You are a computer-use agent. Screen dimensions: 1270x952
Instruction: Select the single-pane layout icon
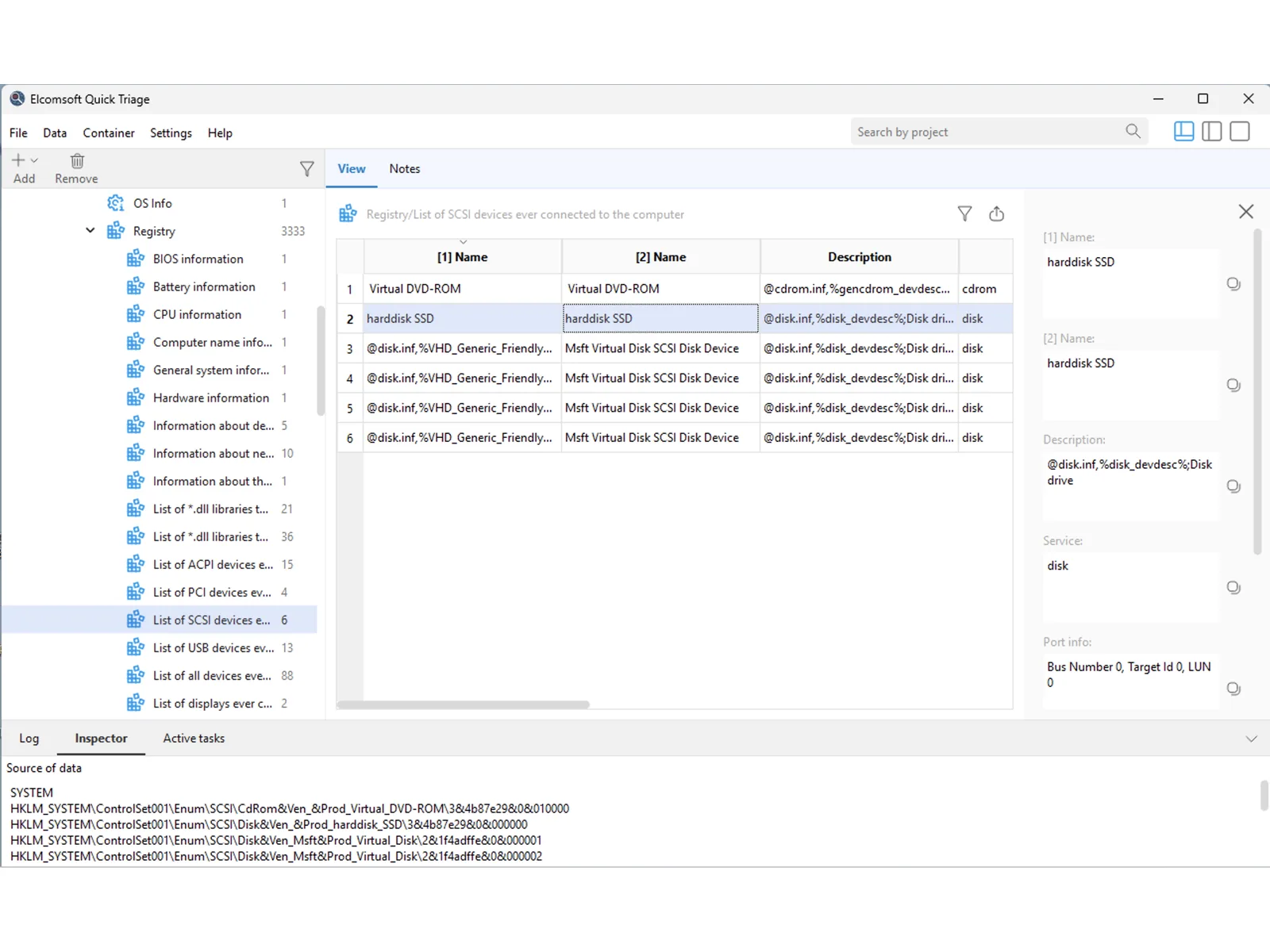pos(1239,132)
